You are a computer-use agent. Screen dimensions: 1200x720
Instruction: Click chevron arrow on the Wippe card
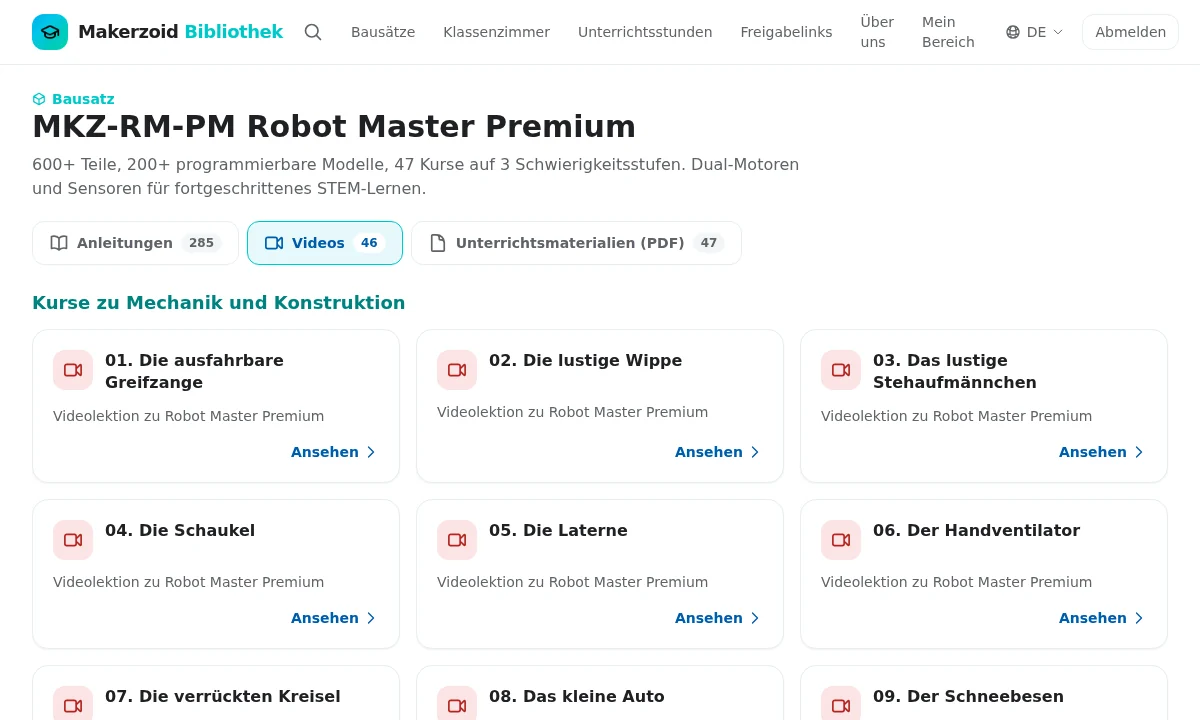[755, 452]
